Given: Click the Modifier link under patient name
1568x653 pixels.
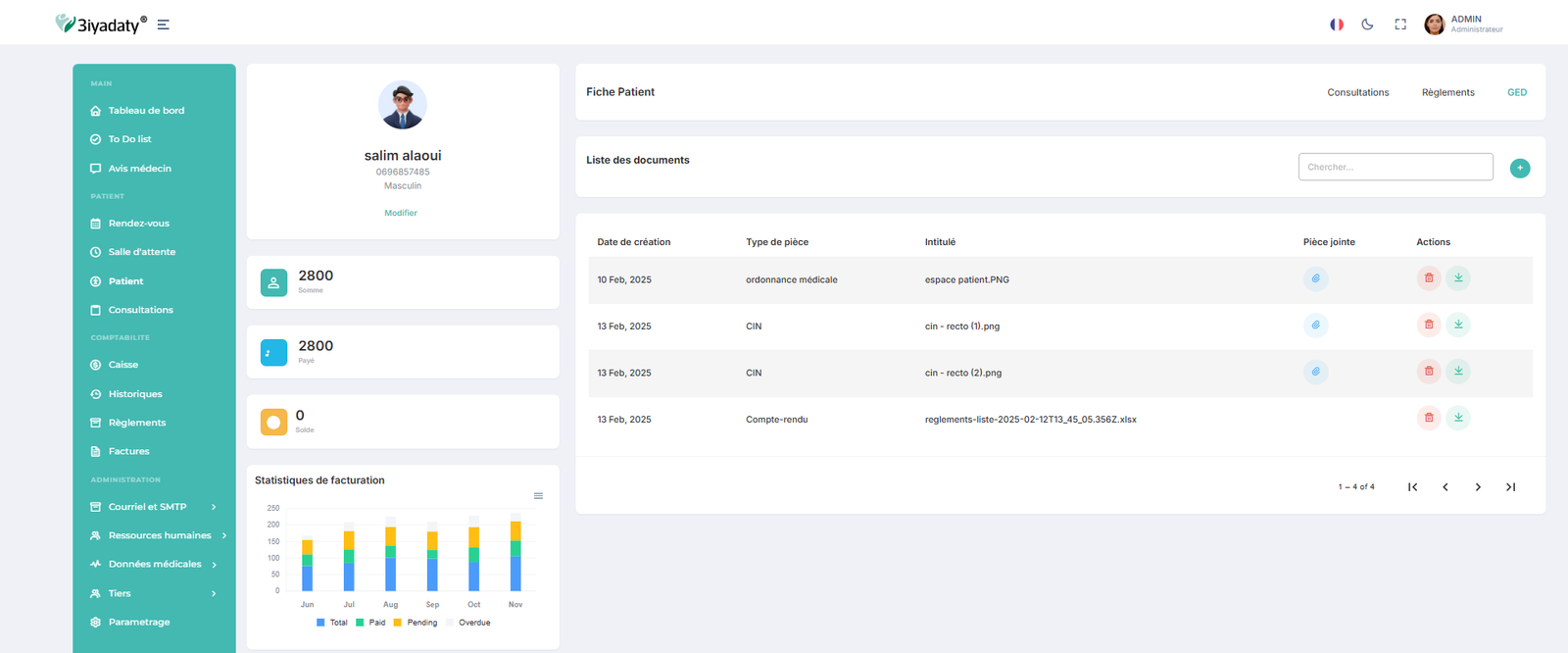Looking at the screenshot, I should click(x=401, y=213).
